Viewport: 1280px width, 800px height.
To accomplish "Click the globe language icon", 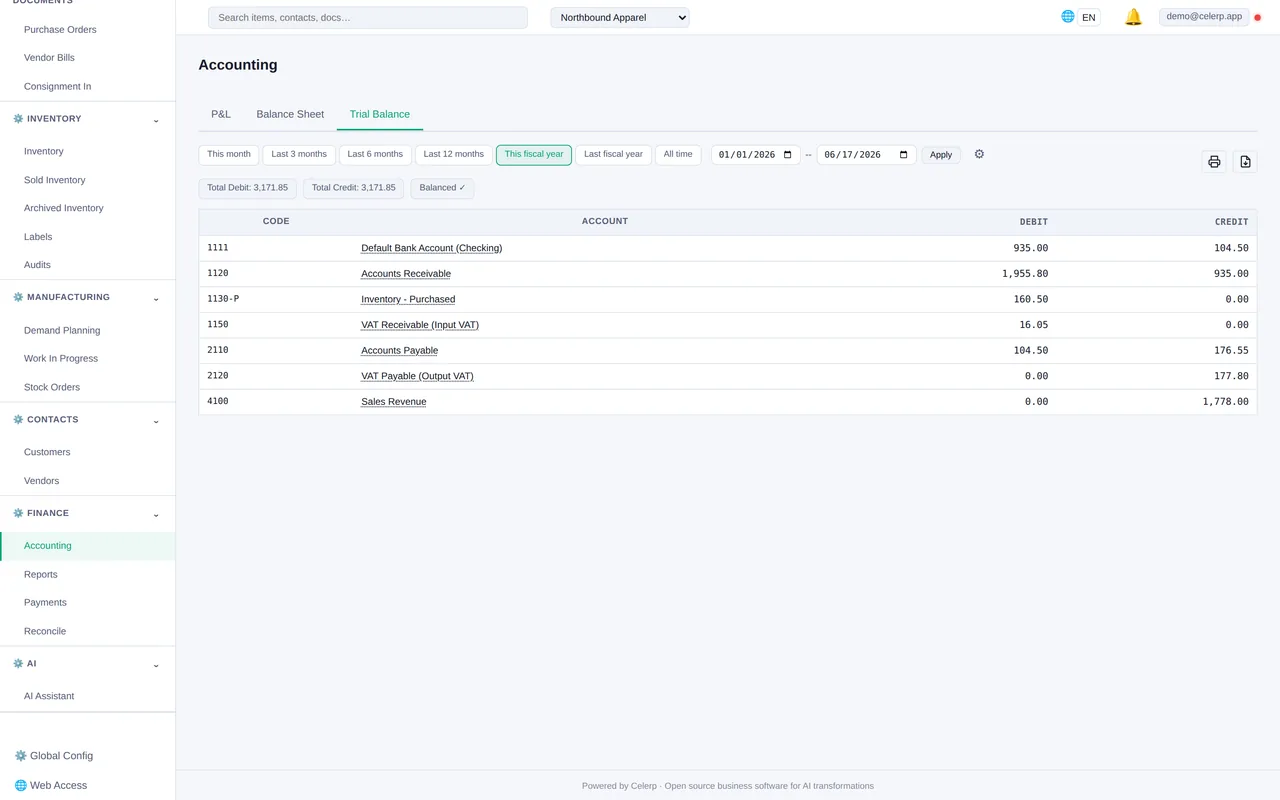I will coord(1067,16).
